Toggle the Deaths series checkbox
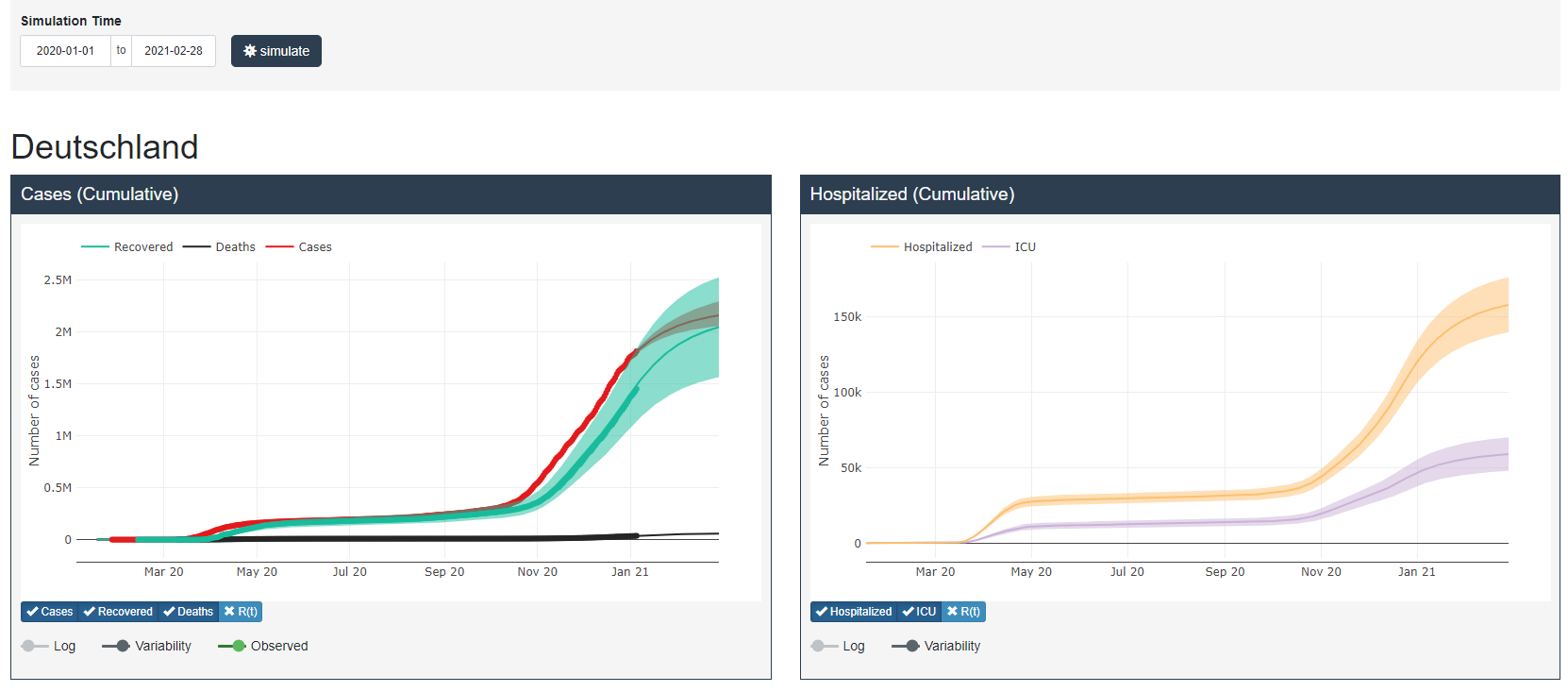The height and width of the screenshot is (692, 1568). tap(189, 612)
